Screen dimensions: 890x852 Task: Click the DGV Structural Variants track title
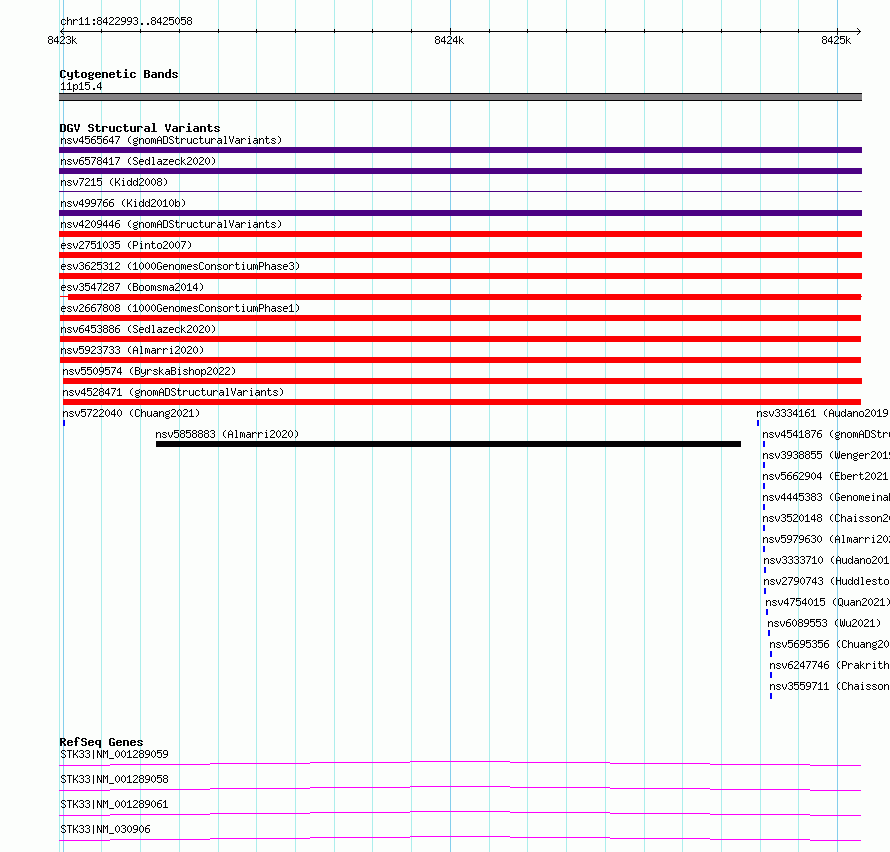[x=140, y=128]
